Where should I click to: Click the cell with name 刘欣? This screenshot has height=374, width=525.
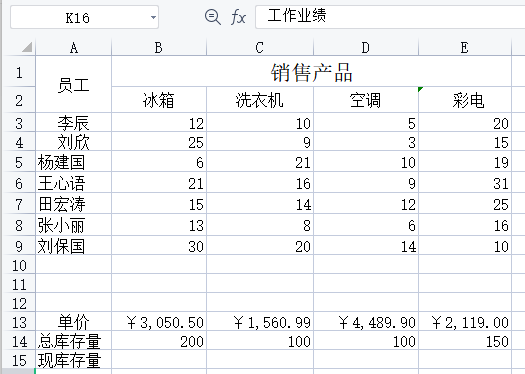(x=74, y=141)
